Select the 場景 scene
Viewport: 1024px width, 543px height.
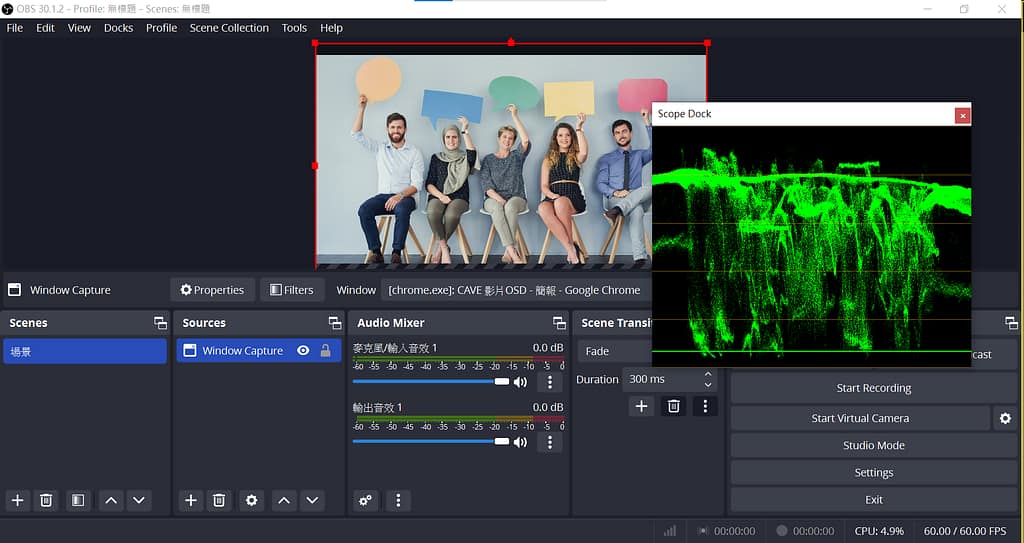click(85, 351)
